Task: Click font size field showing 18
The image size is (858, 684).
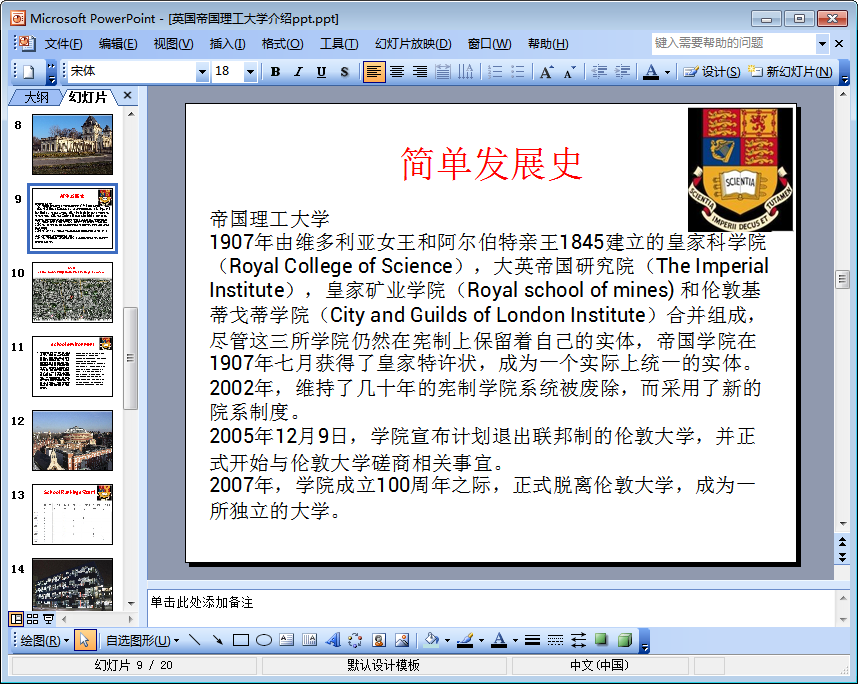Action: pos(228,72)
